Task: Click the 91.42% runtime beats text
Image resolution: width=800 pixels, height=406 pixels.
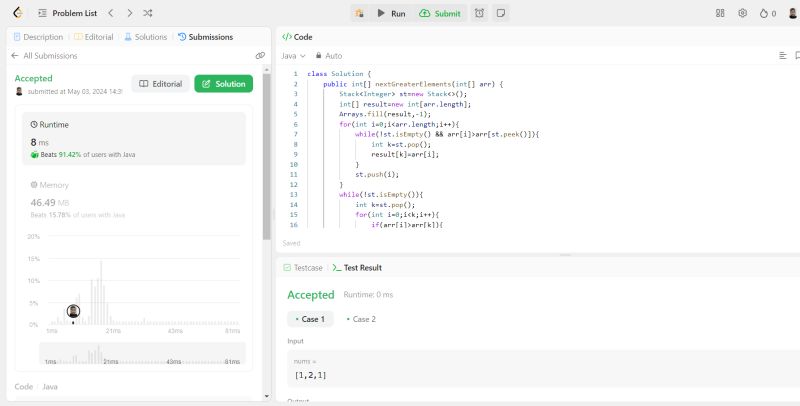Action: pyautogui.click(x=70, y=155)
